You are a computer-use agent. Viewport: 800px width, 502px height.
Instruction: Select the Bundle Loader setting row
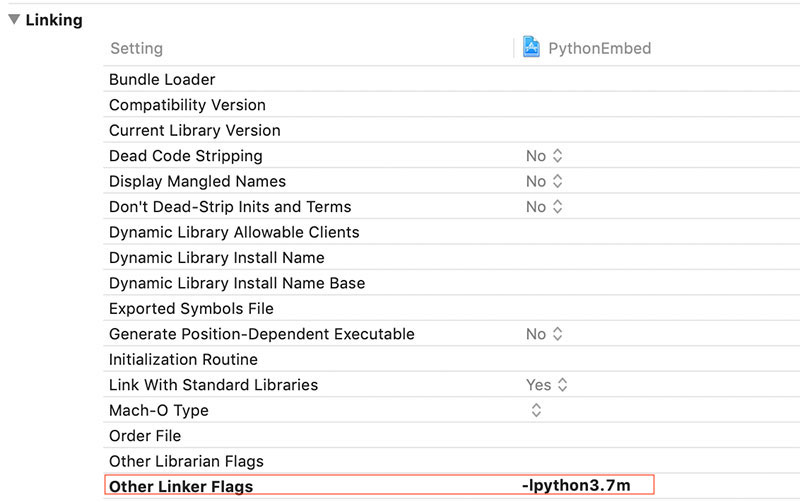pyautogui.click(x=162, y=80)
